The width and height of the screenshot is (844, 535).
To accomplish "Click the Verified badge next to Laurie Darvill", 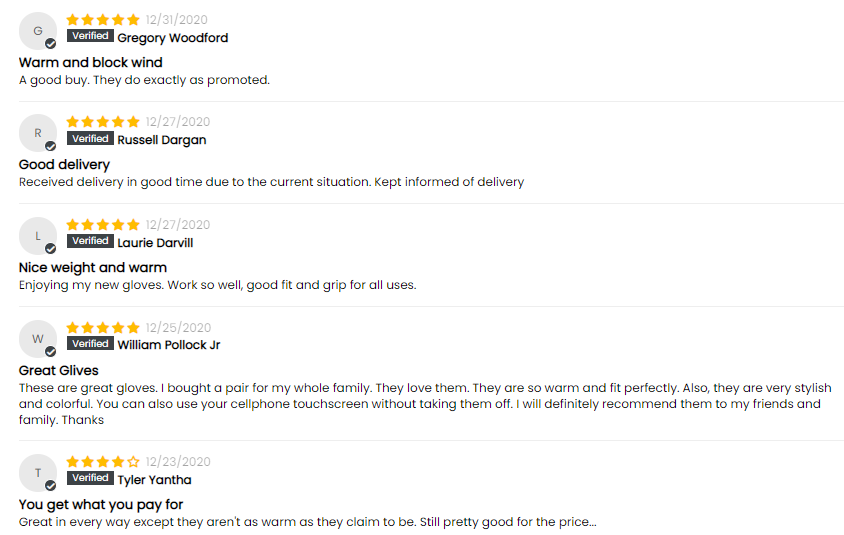I will tap(90, 241).
